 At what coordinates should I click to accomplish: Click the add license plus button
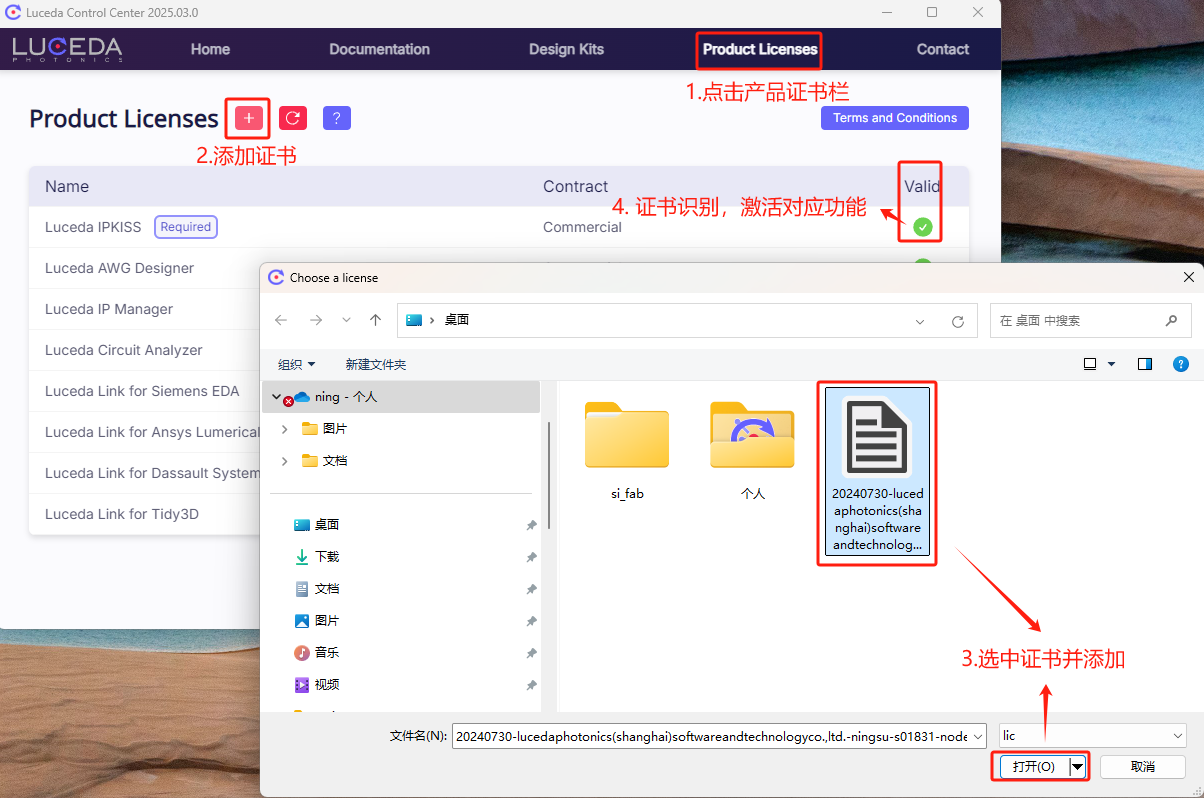pos(249,119)
